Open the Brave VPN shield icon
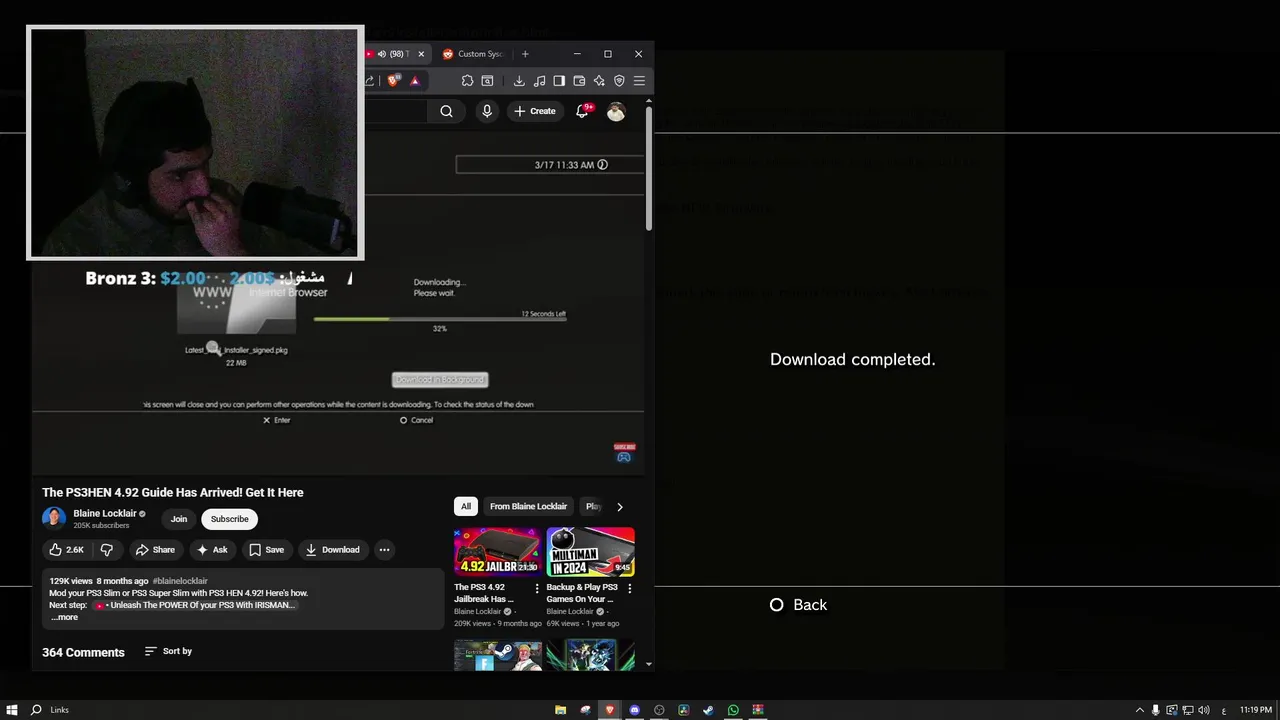 coord(619,81)
